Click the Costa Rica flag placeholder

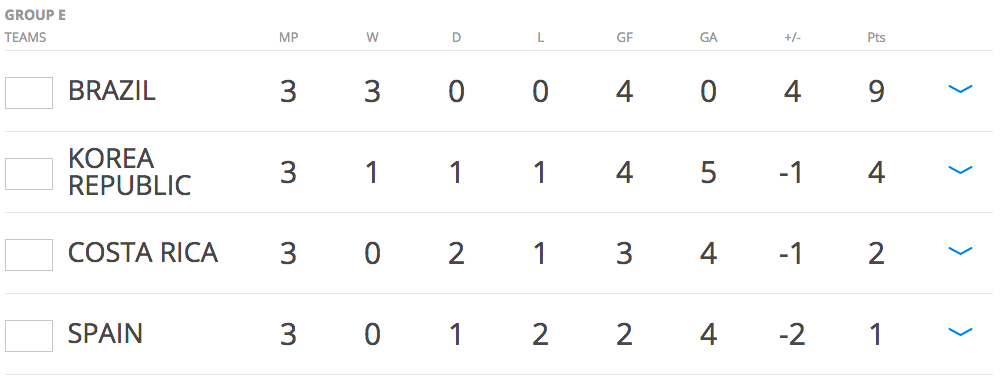pyautogui.click(x=29, y=255)
